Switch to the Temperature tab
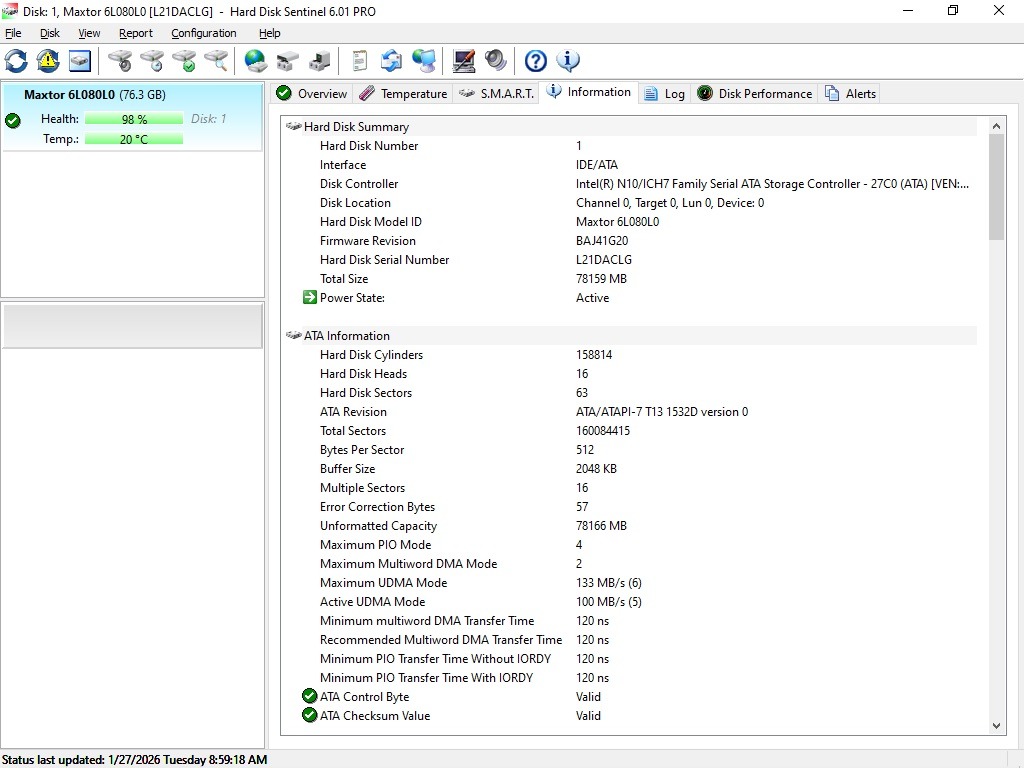1024x768 pixels. (x=403, y=94)
